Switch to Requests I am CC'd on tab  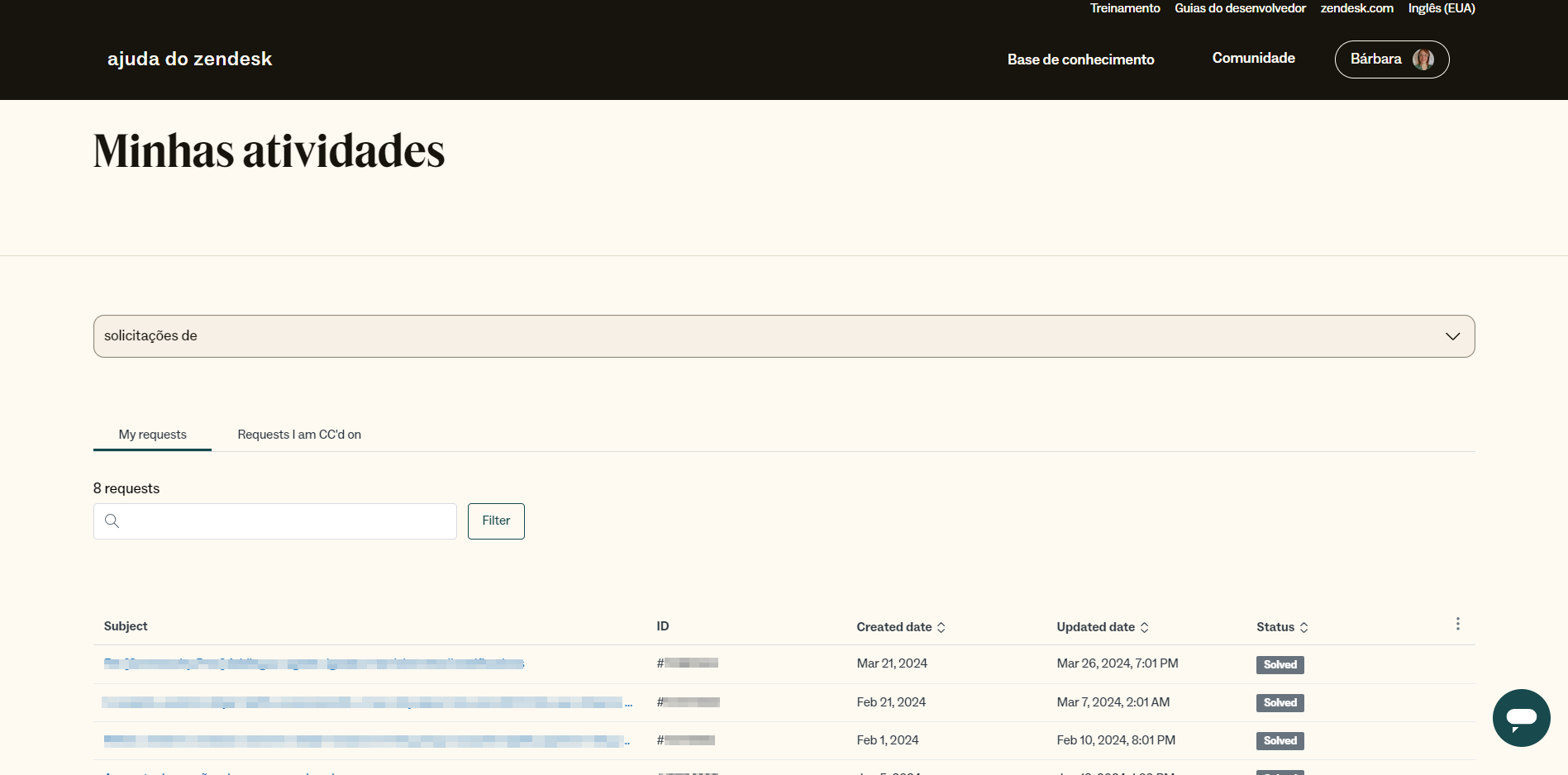pyautogui.click(x=299, y=435)
